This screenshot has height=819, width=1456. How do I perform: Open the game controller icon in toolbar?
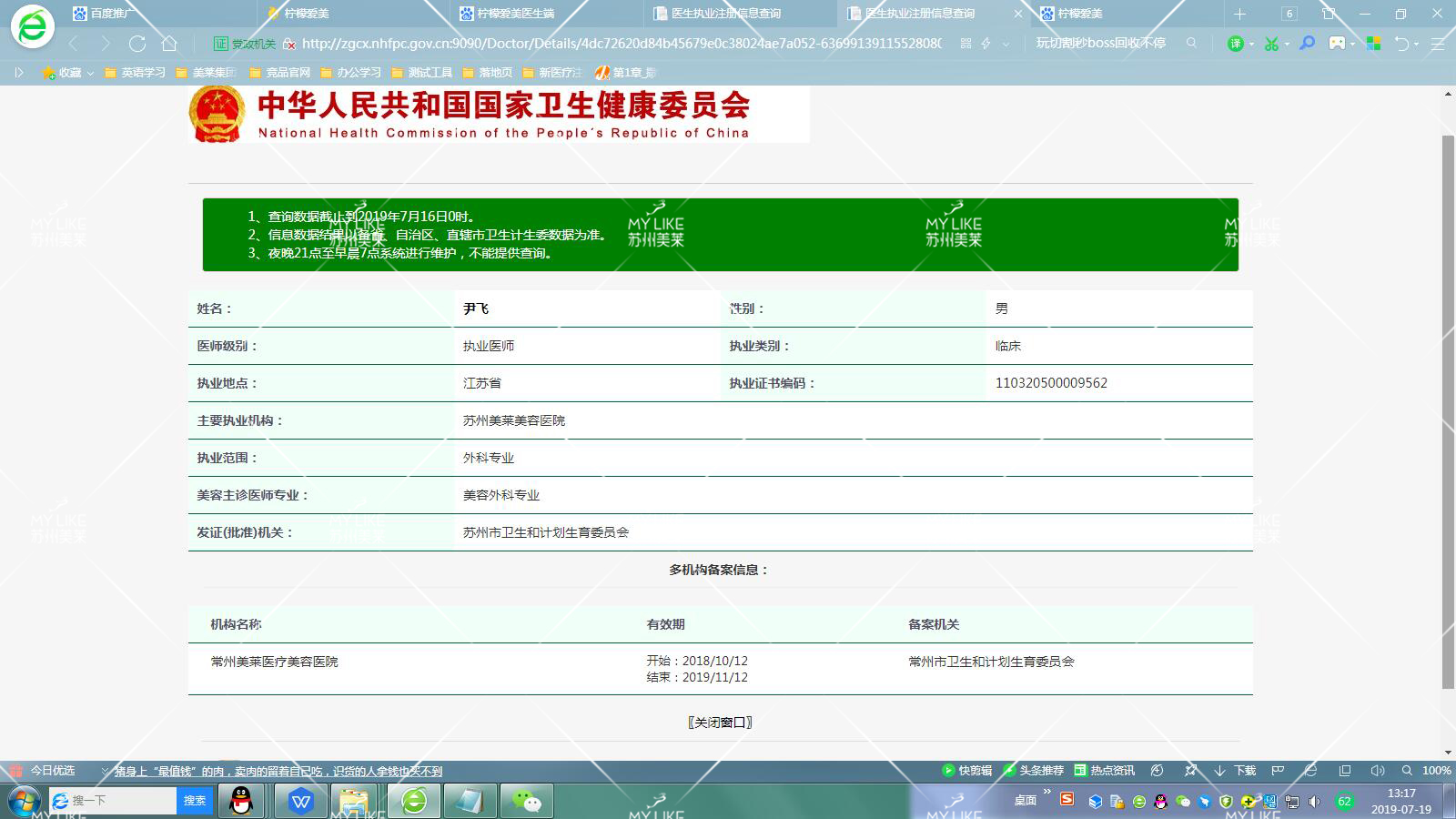click(x=1337, y=44)
